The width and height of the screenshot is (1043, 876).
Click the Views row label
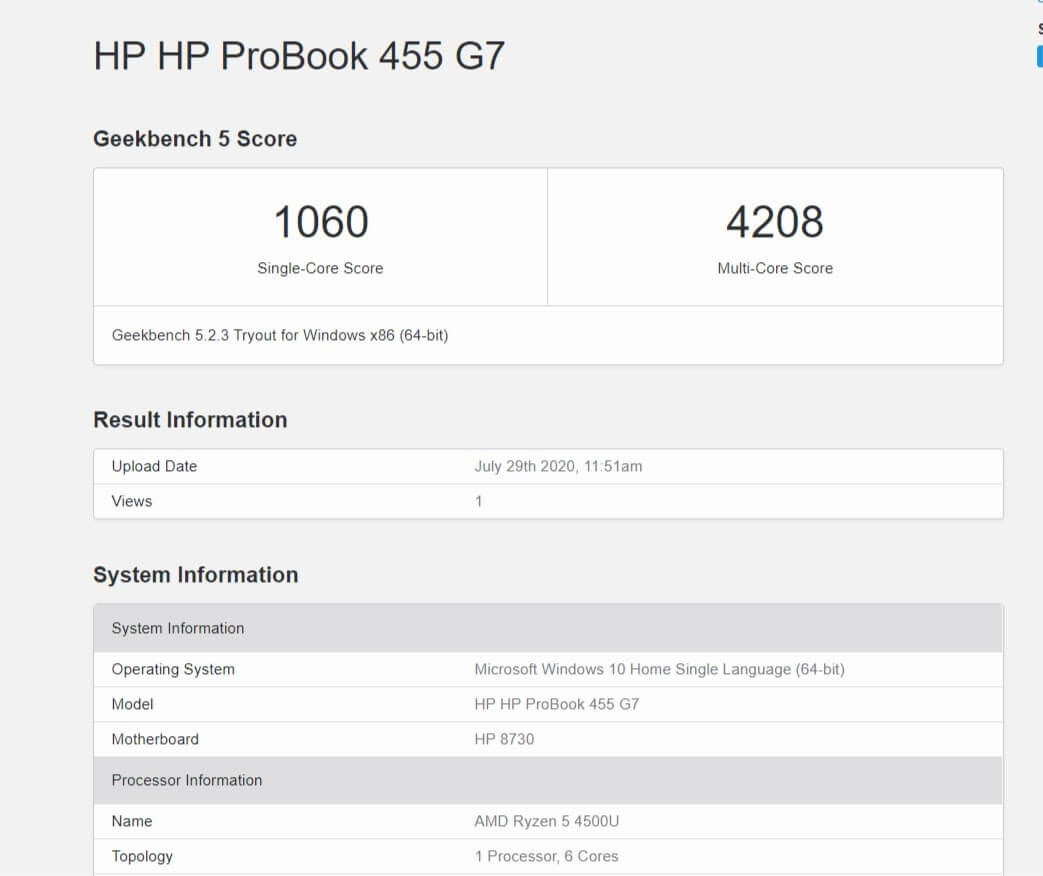point(132,502)
